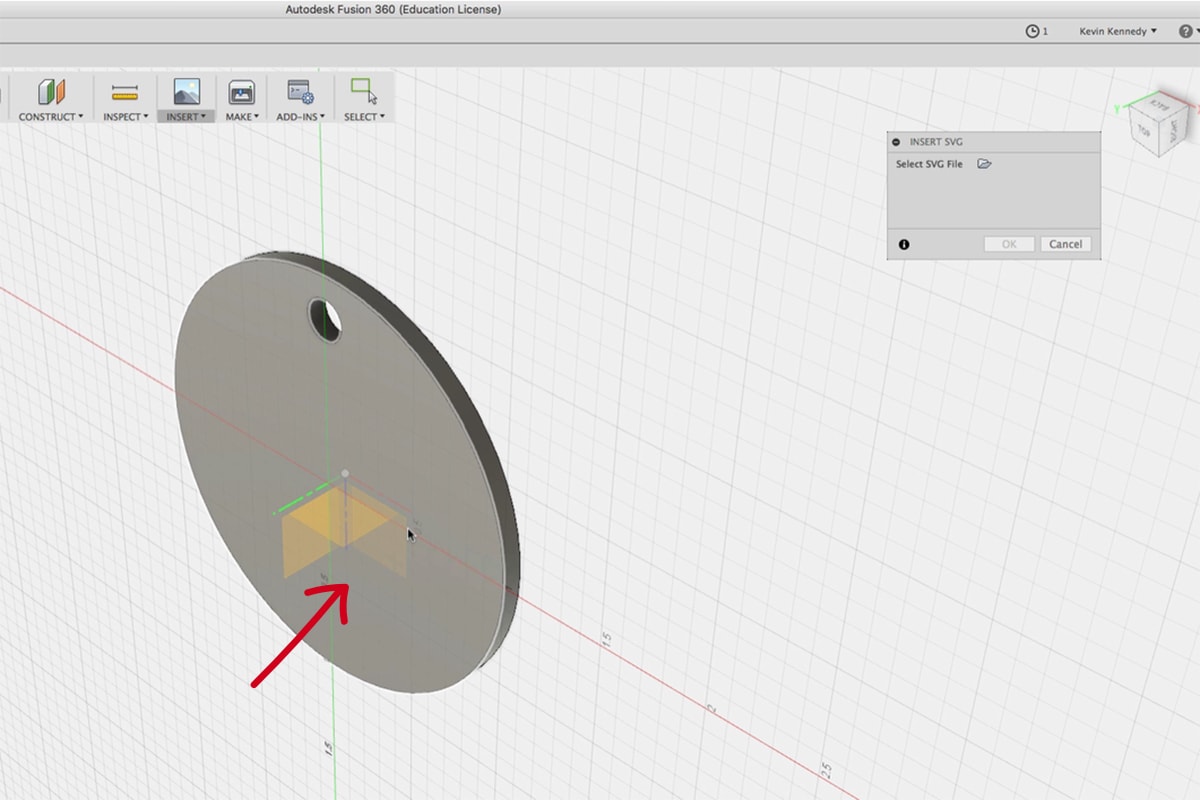The height and width of the screenshot is (800, 1200).
Task: Click the Insert image icon
Action: [x=186, y=93]
